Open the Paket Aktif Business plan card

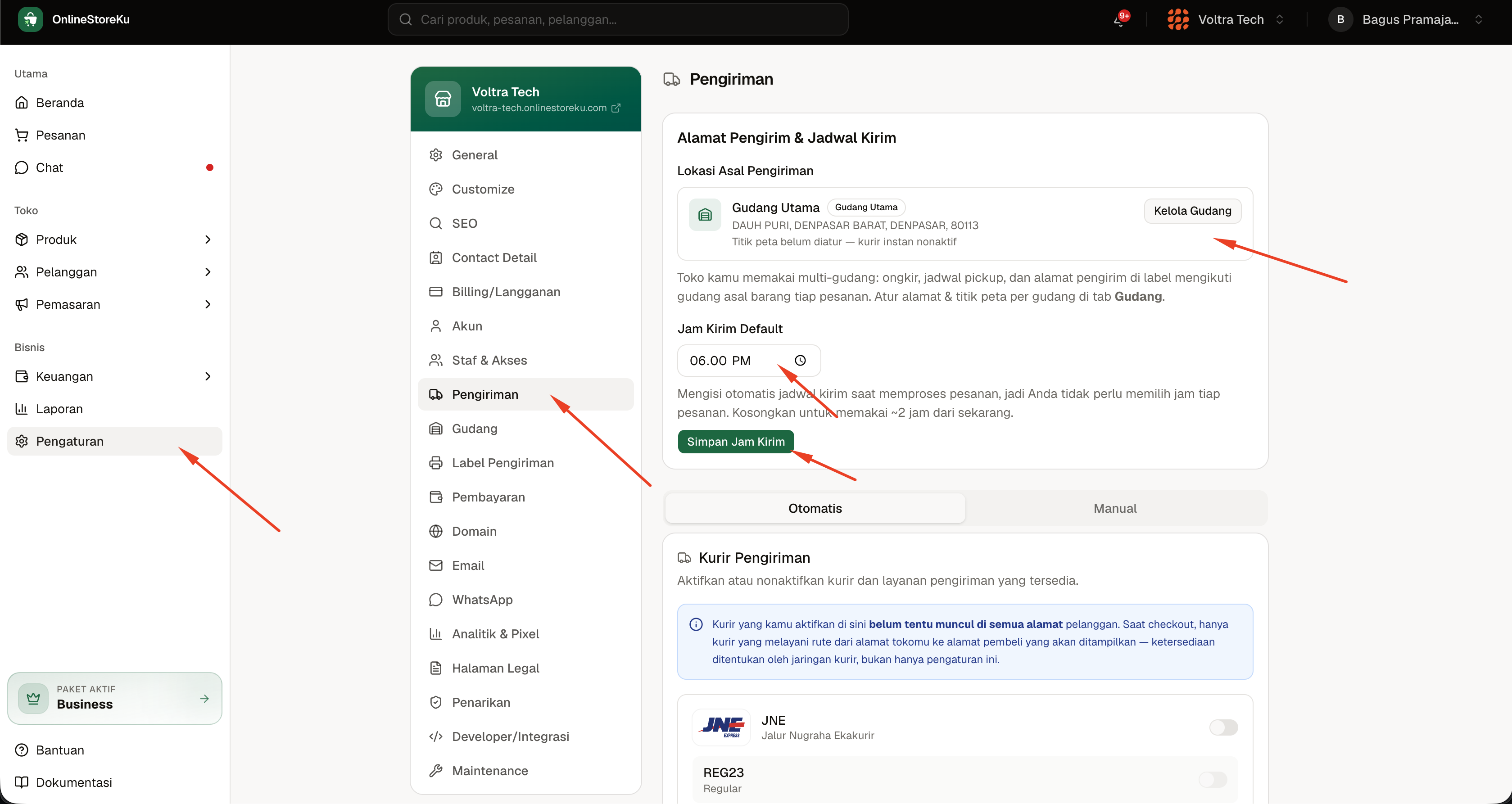pyautogui.click(x=114, y=698)
